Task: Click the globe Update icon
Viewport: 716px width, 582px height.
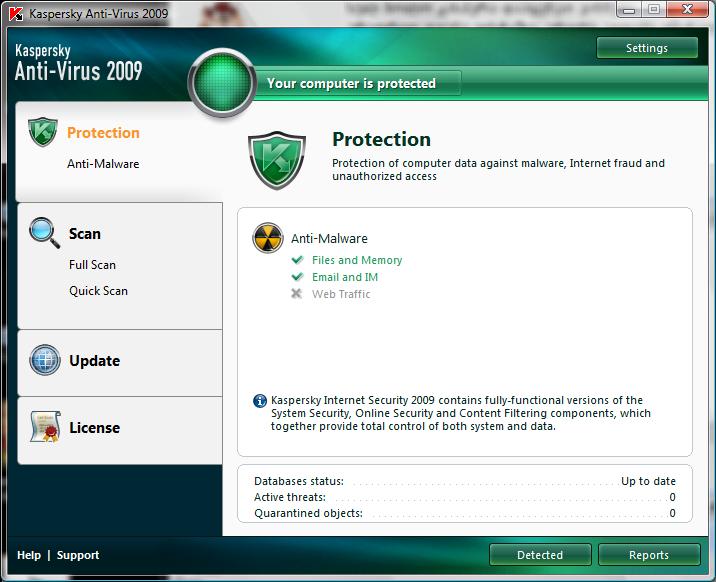Action: click(45, 360)
